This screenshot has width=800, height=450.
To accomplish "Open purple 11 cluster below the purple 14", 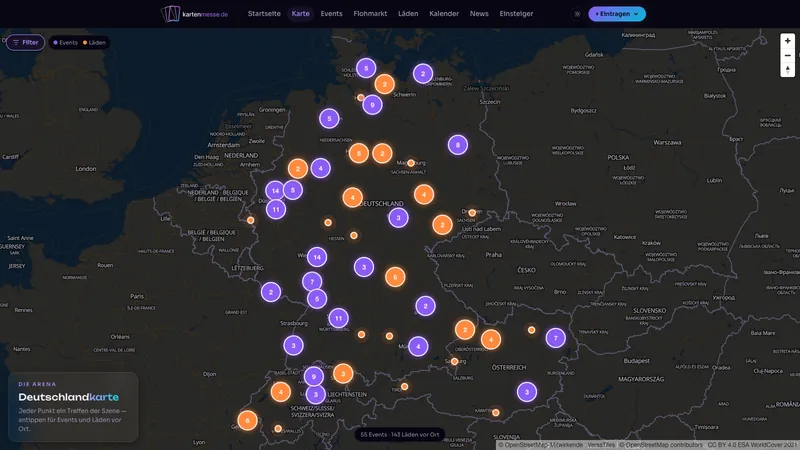I will pos(276,209).
